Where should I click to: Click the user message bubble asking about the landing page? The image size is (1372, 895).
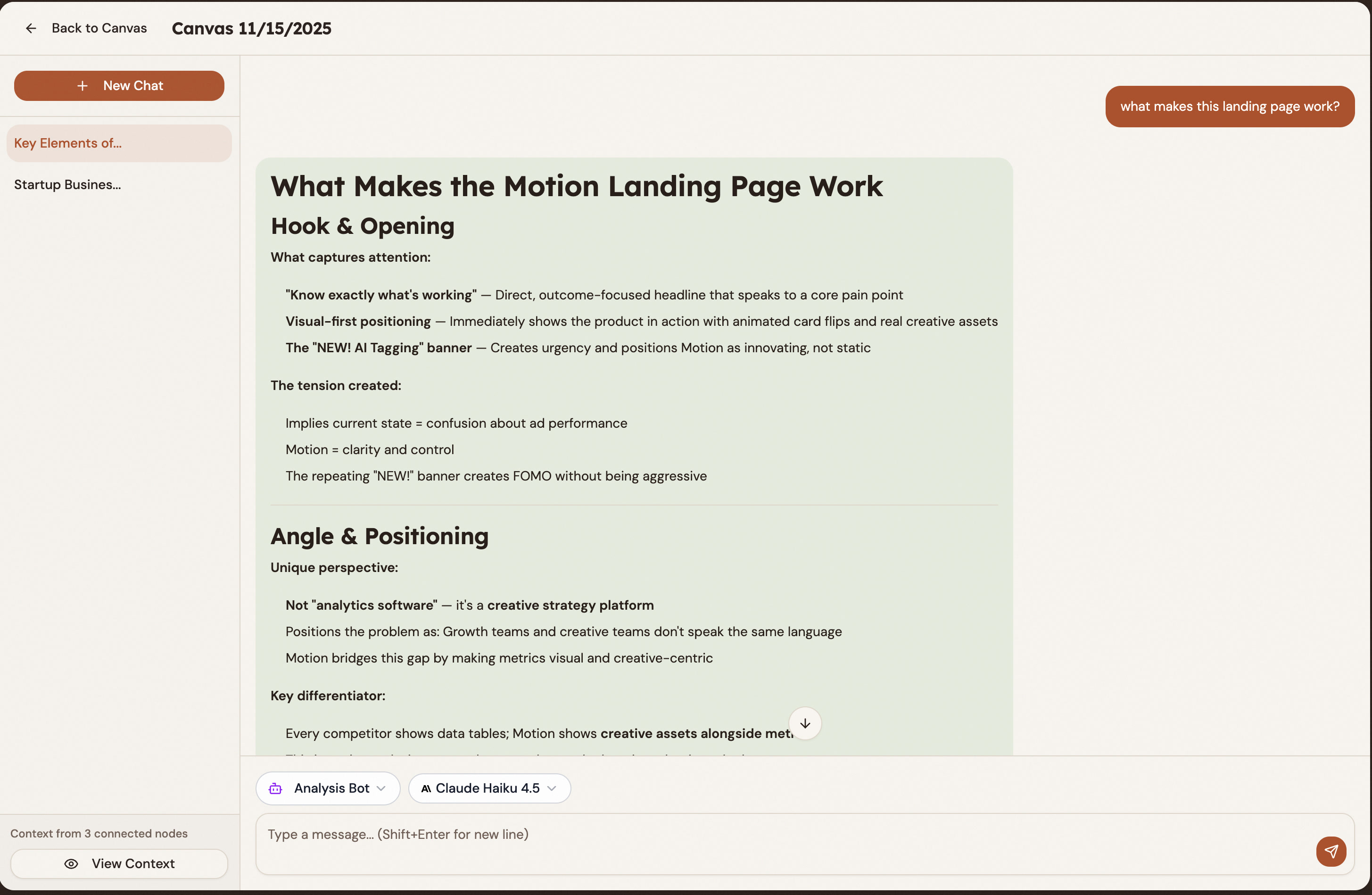[x=1230, y=106]
